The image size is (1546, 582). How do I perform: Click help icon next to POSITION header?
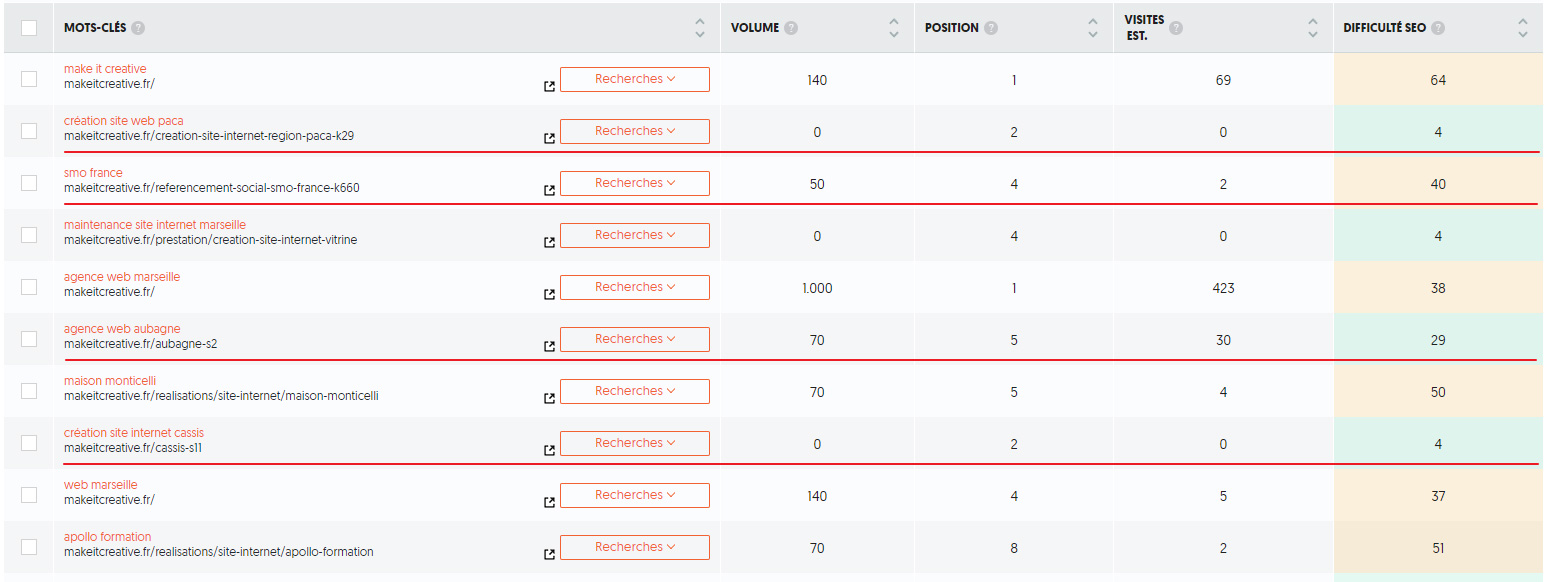tap(991, 28)
